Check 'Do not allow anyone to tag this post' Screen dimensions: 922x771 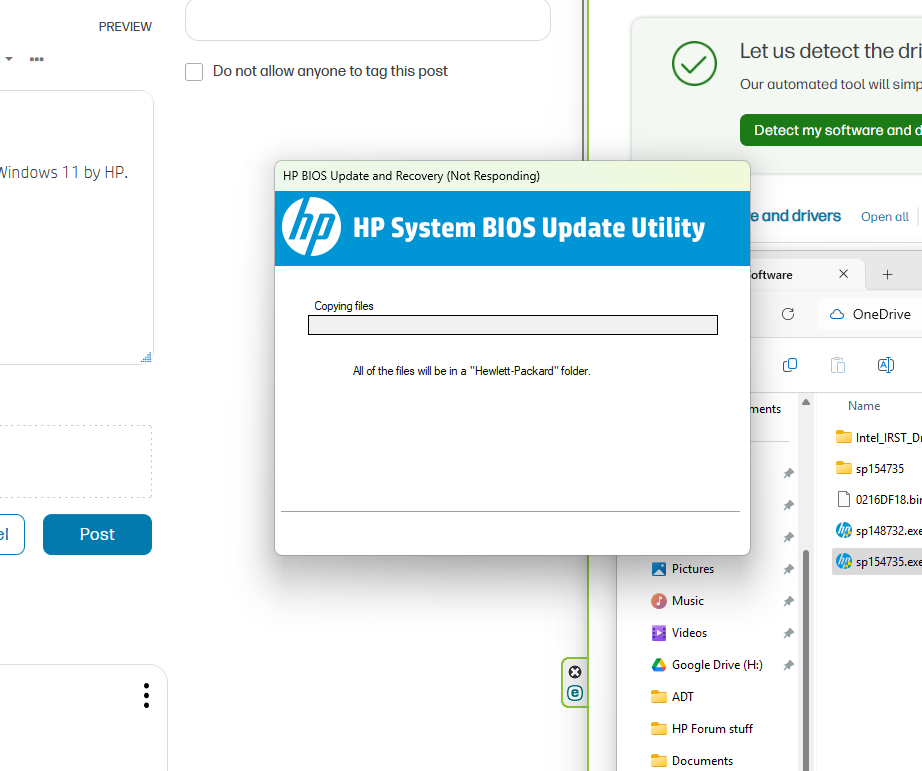(194, 72)
